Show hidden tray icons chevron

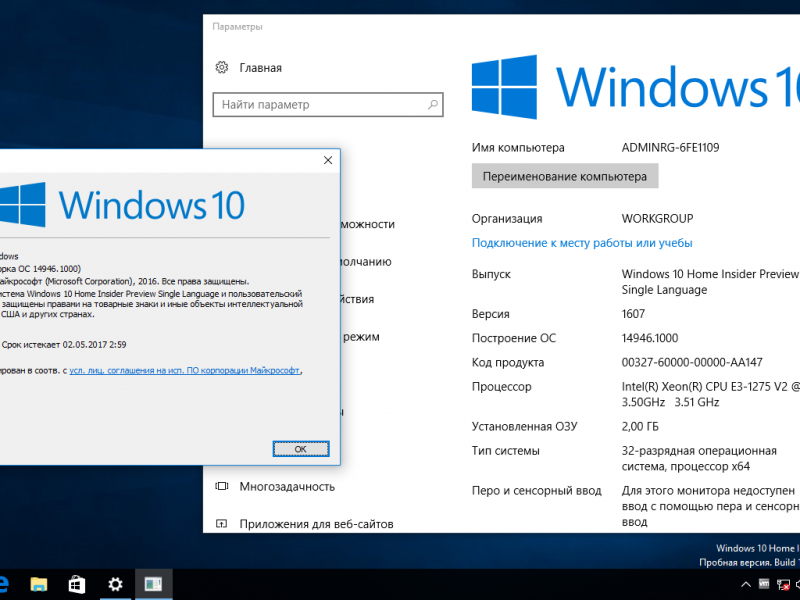746,585
